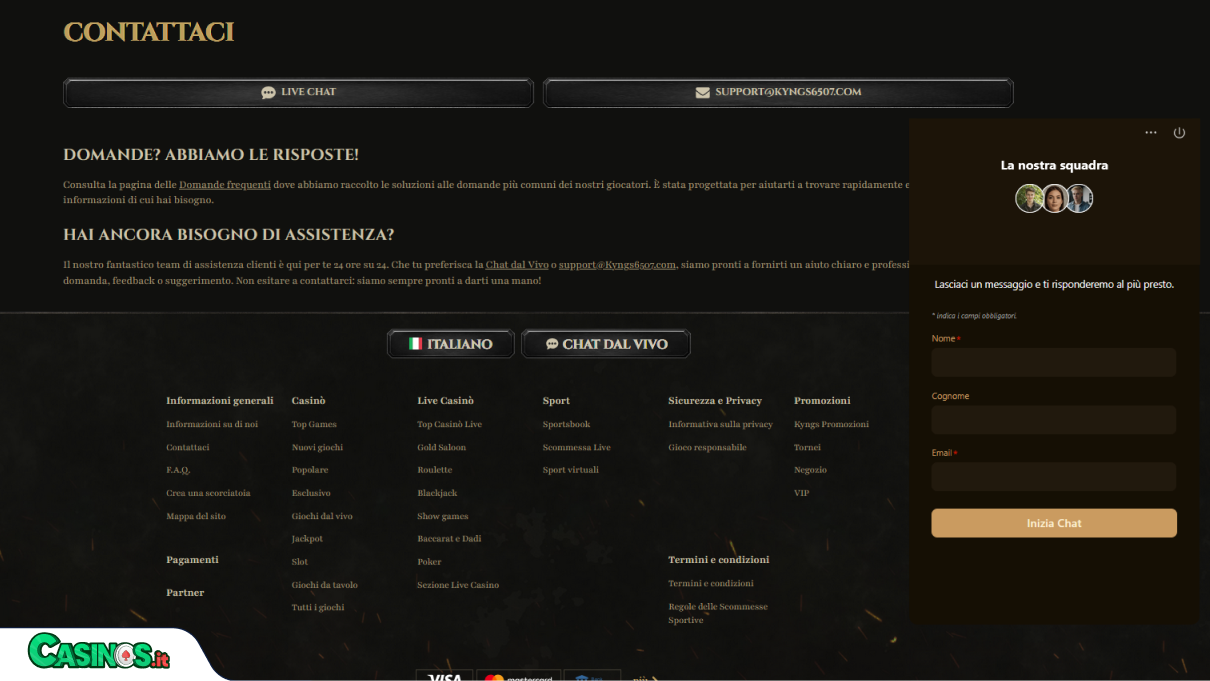The width and height of the screenshot is (1210, 681).
Task: Open Gioco responsabile link
Action: pyautogui.click(x=707, y=447)
